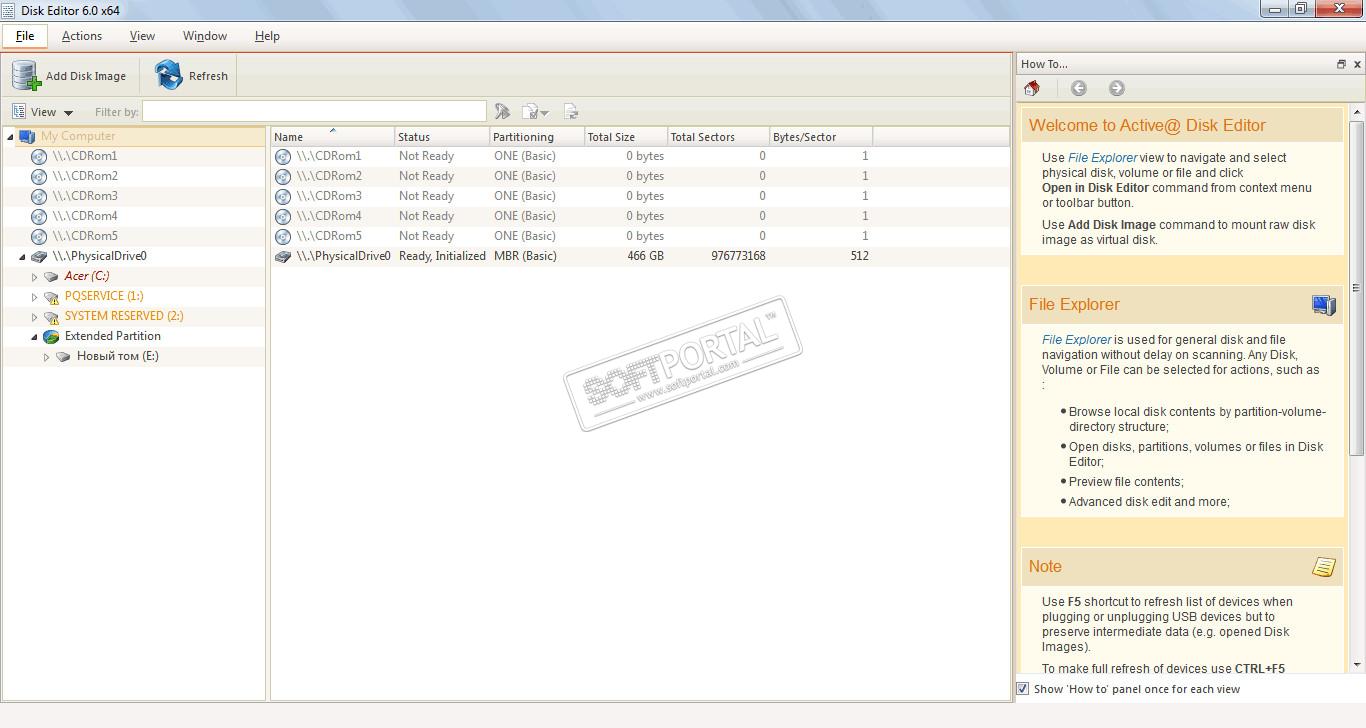Click the How To panel scroll-down arrow
Viewport: 1366px width, 728px height.
point(1357,664)
